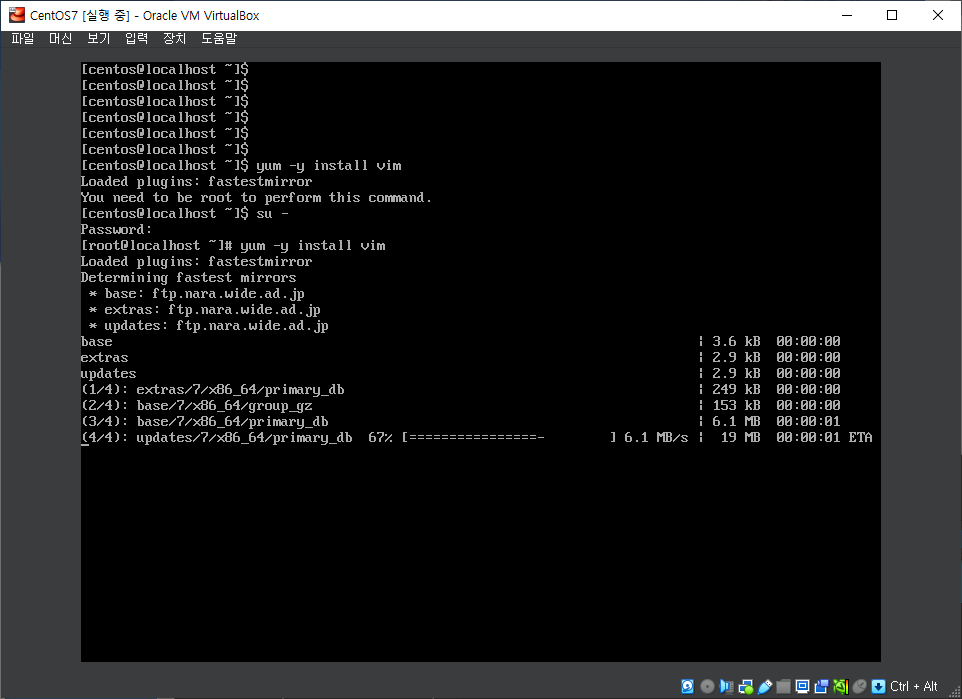This screenshot has width=962, height=699.
Task: Click the display status icon
Action: click(802, 686)
